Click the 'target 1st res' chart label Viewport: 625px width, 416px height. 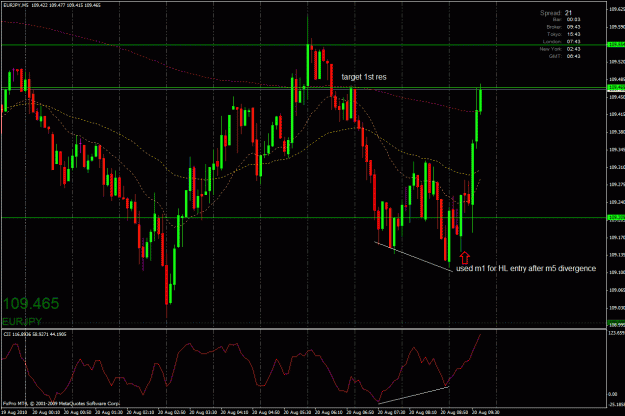(x=364, y=77)
